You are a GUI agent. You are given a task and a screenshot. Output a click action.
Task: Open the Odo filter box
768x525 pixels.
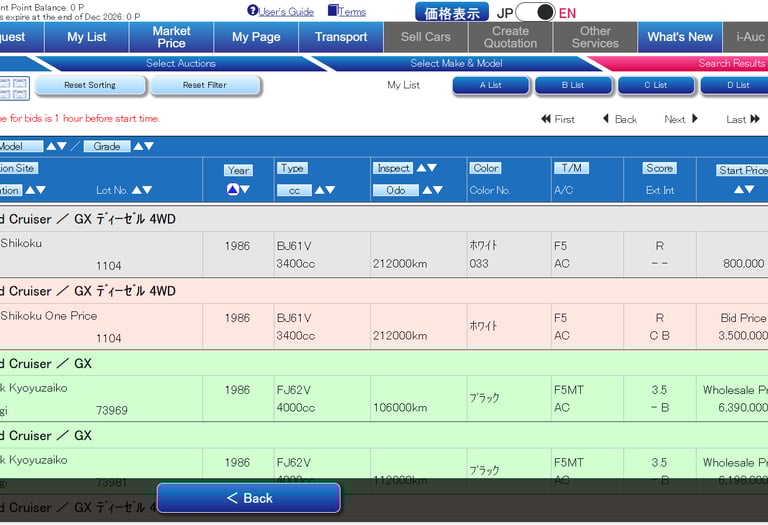pos(396,190)
